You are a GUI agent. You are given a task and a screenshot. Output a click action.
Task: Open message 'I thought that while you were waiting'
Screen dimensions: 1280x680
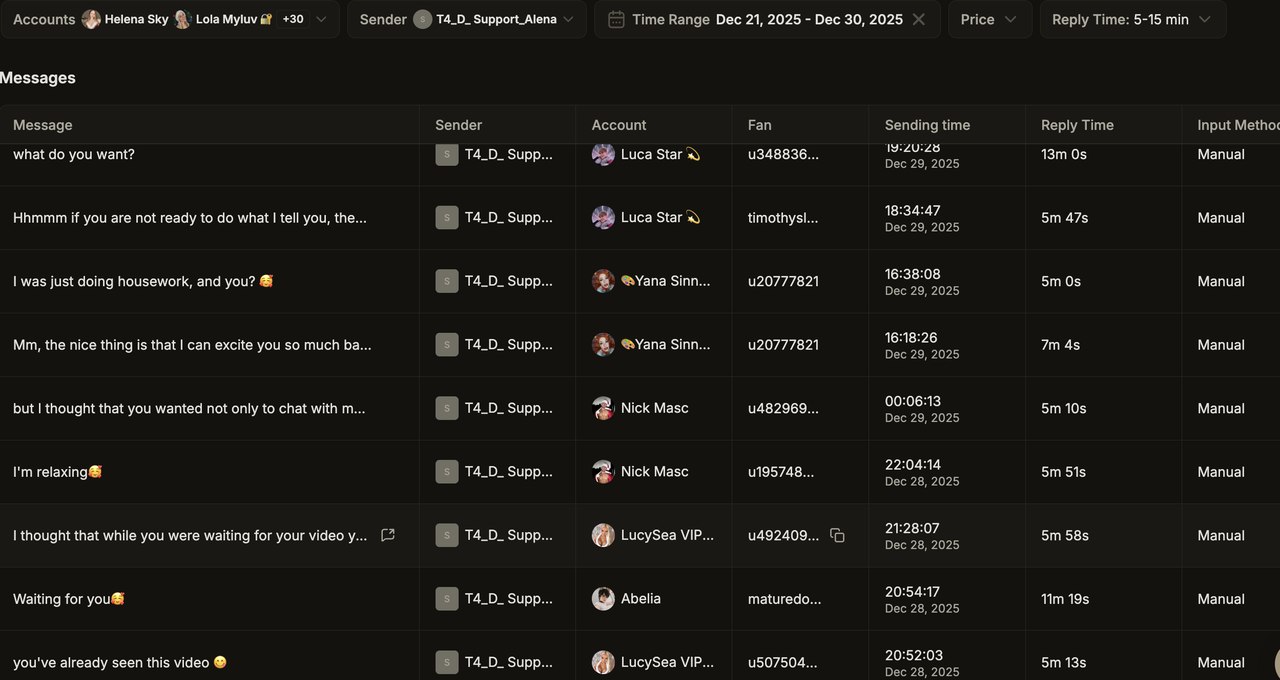(x=190, y=535)
